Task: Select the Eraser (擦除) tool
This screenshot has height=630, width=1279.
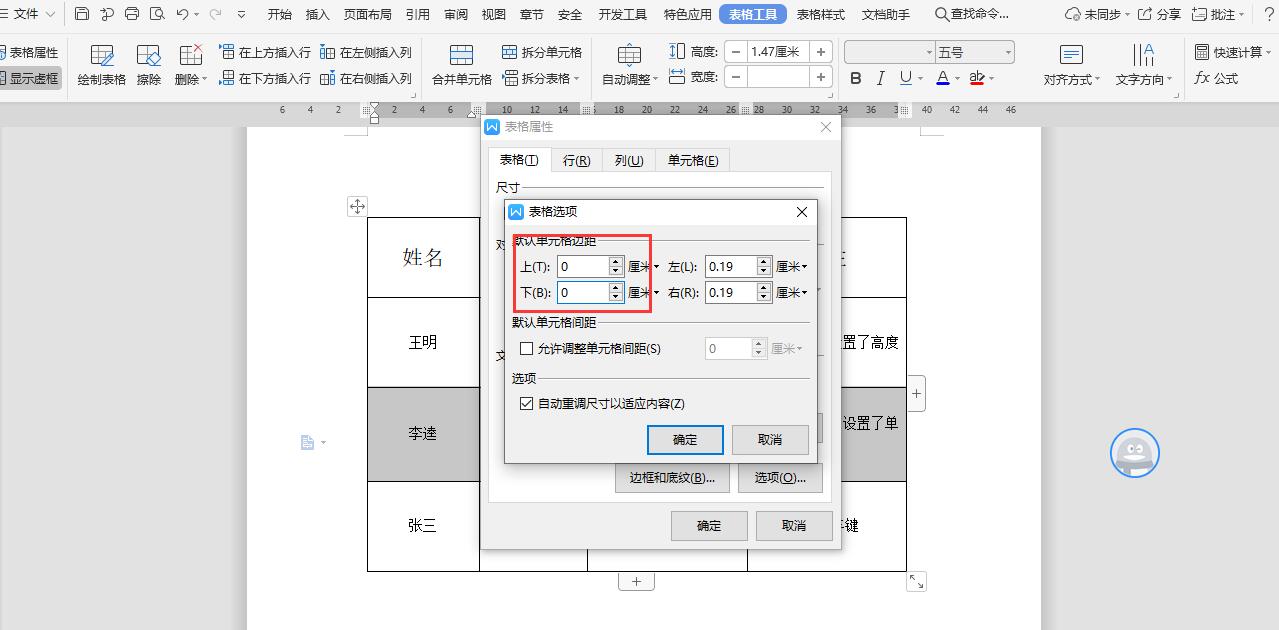Action: (149, 64)
